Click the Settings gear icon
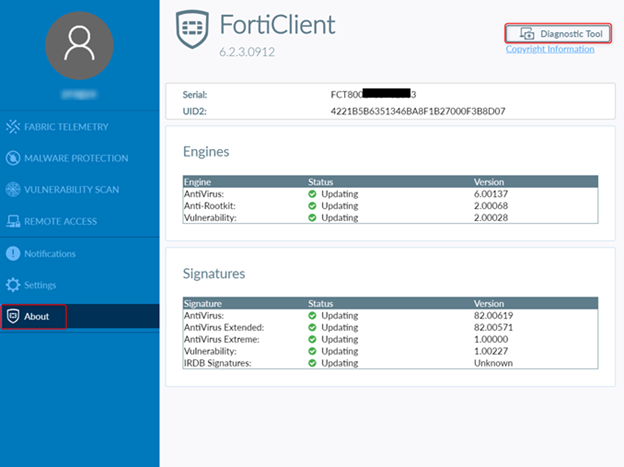624x467 pixels. (x=13, y=285)
